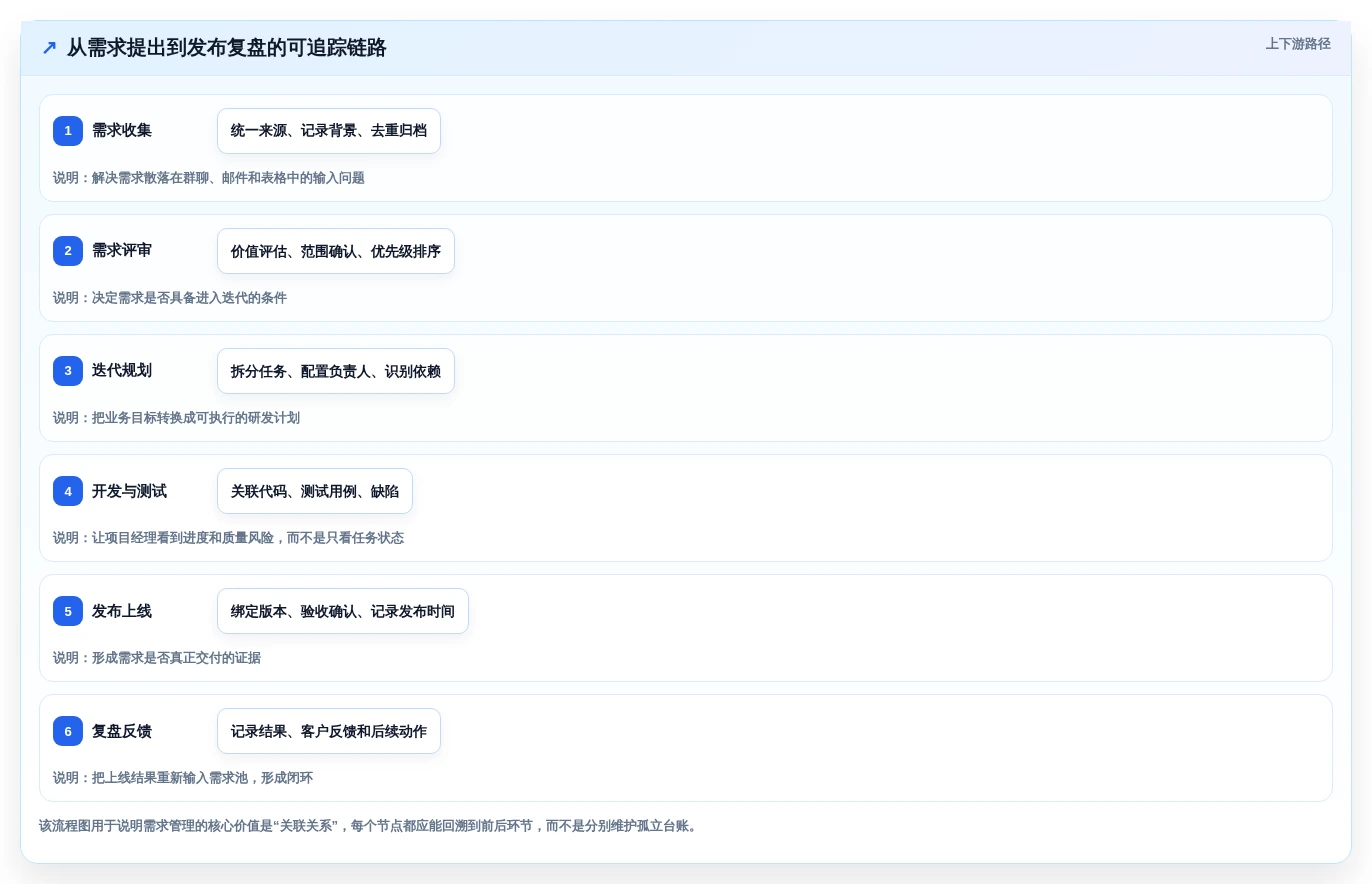Select the 迭代规划 step title

[122, 371]
